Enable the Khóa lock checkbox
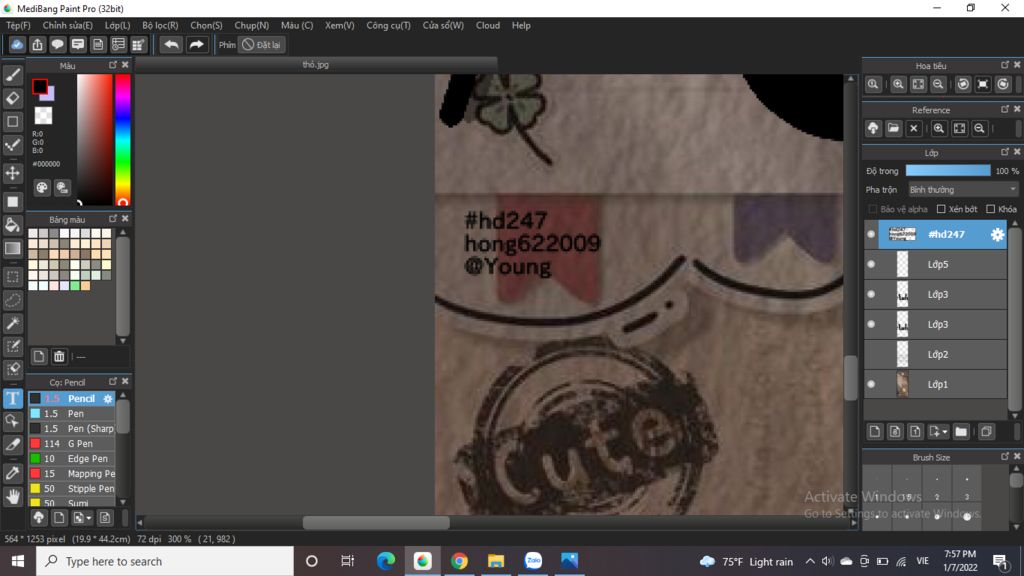The image size is (1024, 576). (991, 209)
